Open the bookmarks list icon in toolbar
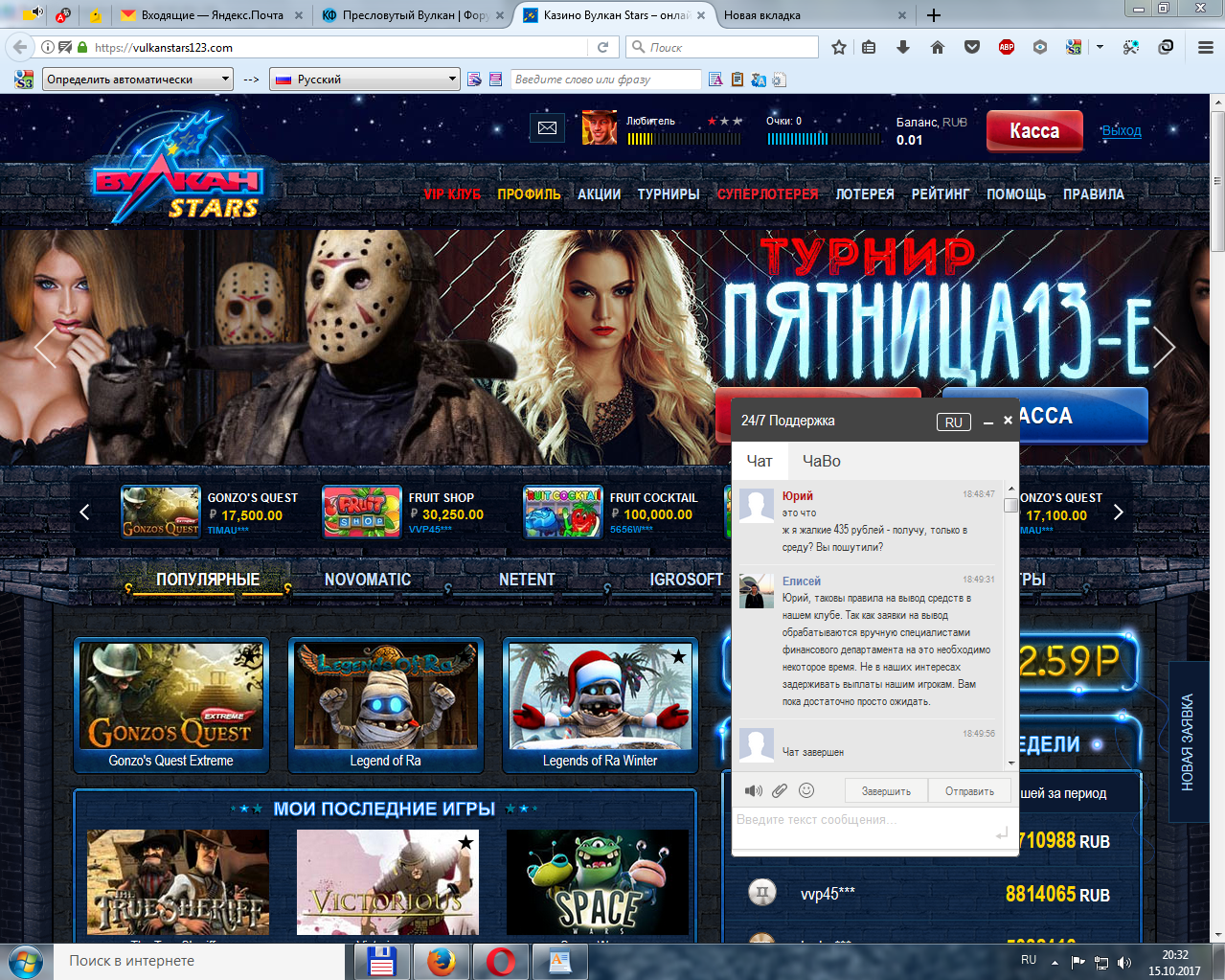 [869, 47]
